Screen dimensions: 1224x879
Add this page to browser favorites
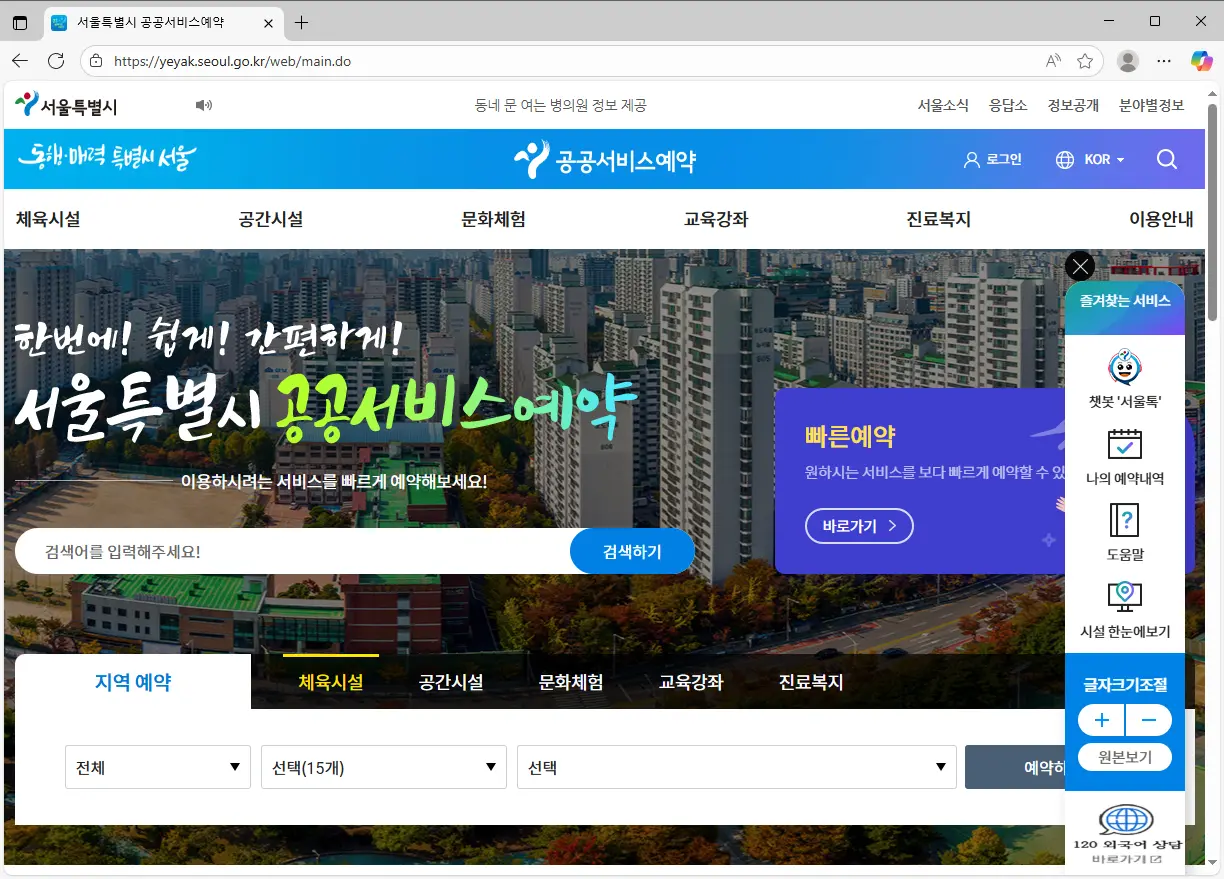pyautogui.click(x=1085, y=61)
